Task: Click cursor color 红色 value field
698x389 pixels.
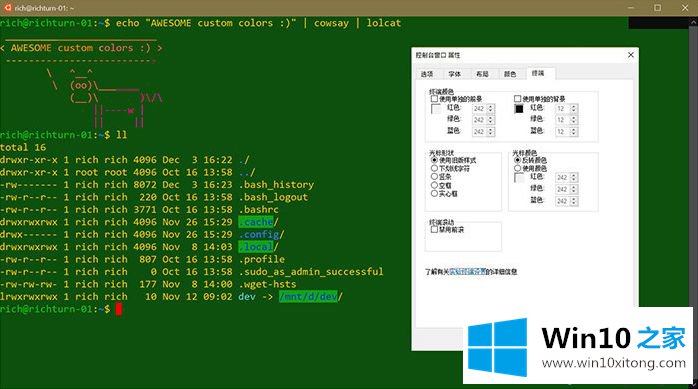Action: (x=563, y=178)
